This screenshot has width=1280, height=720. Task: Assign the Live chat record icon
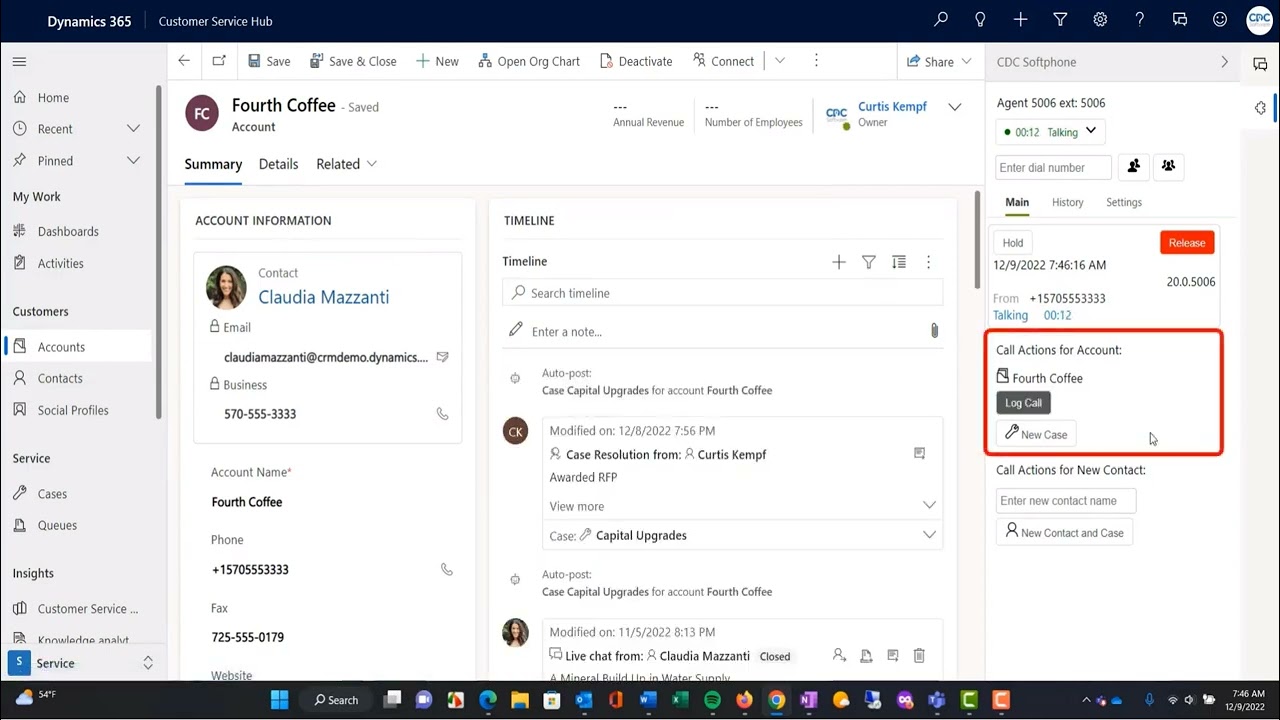click(x=839, y=656)
